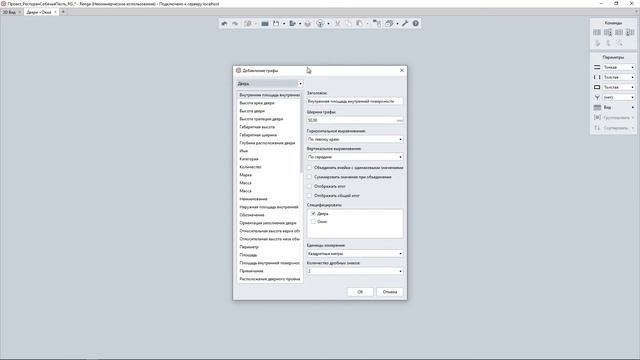Click the Группировать brackets icon
The height and width of the screenshot is (360, 640).
(x=597, y=118)
